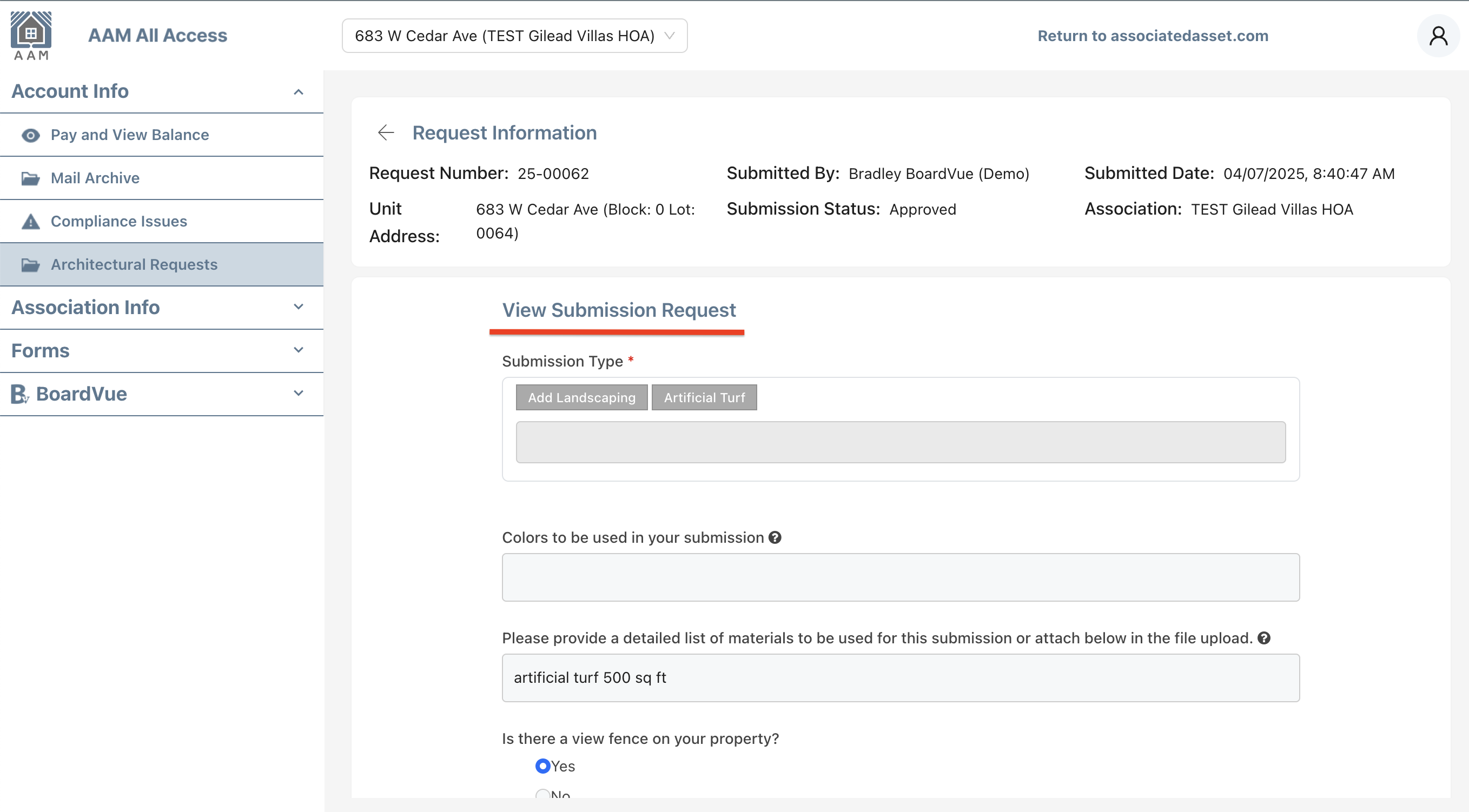This screenshot has width=1469, height=812.
Task: Open Architectural Requests
Action: 161,265
